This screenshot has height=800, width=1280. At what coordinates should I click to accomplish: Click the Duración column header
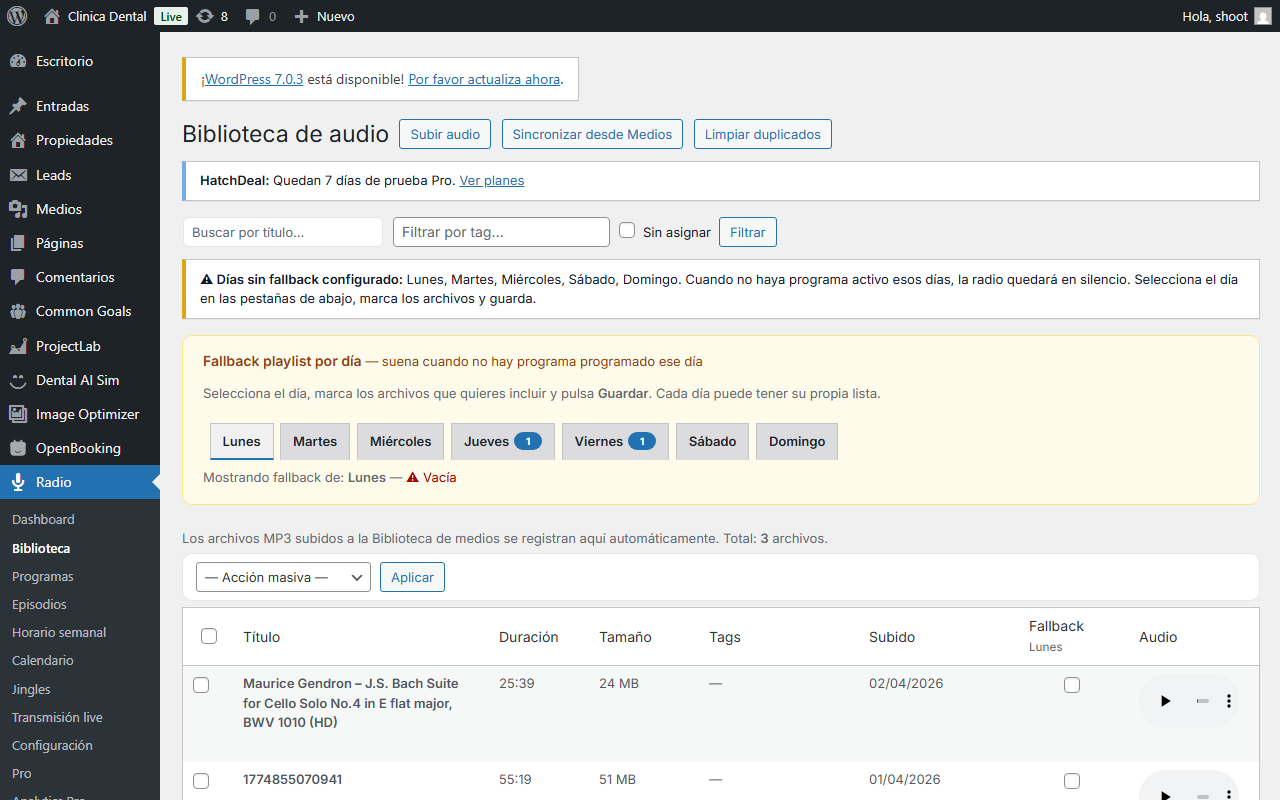pos(529,637)
